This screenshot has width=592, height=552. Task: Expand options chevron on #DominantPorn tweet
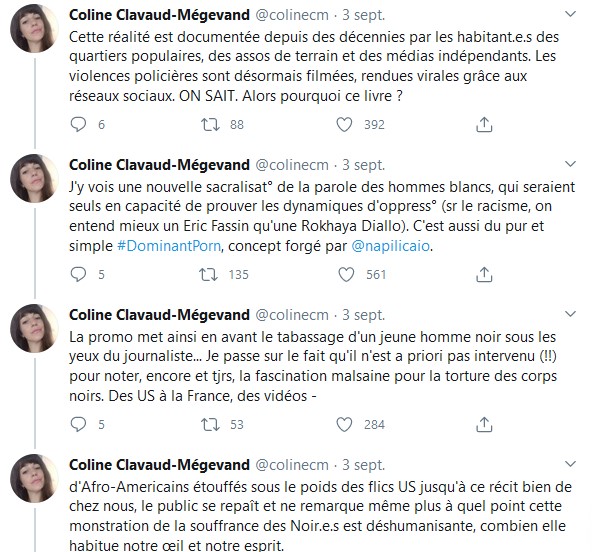coord(570,164)
